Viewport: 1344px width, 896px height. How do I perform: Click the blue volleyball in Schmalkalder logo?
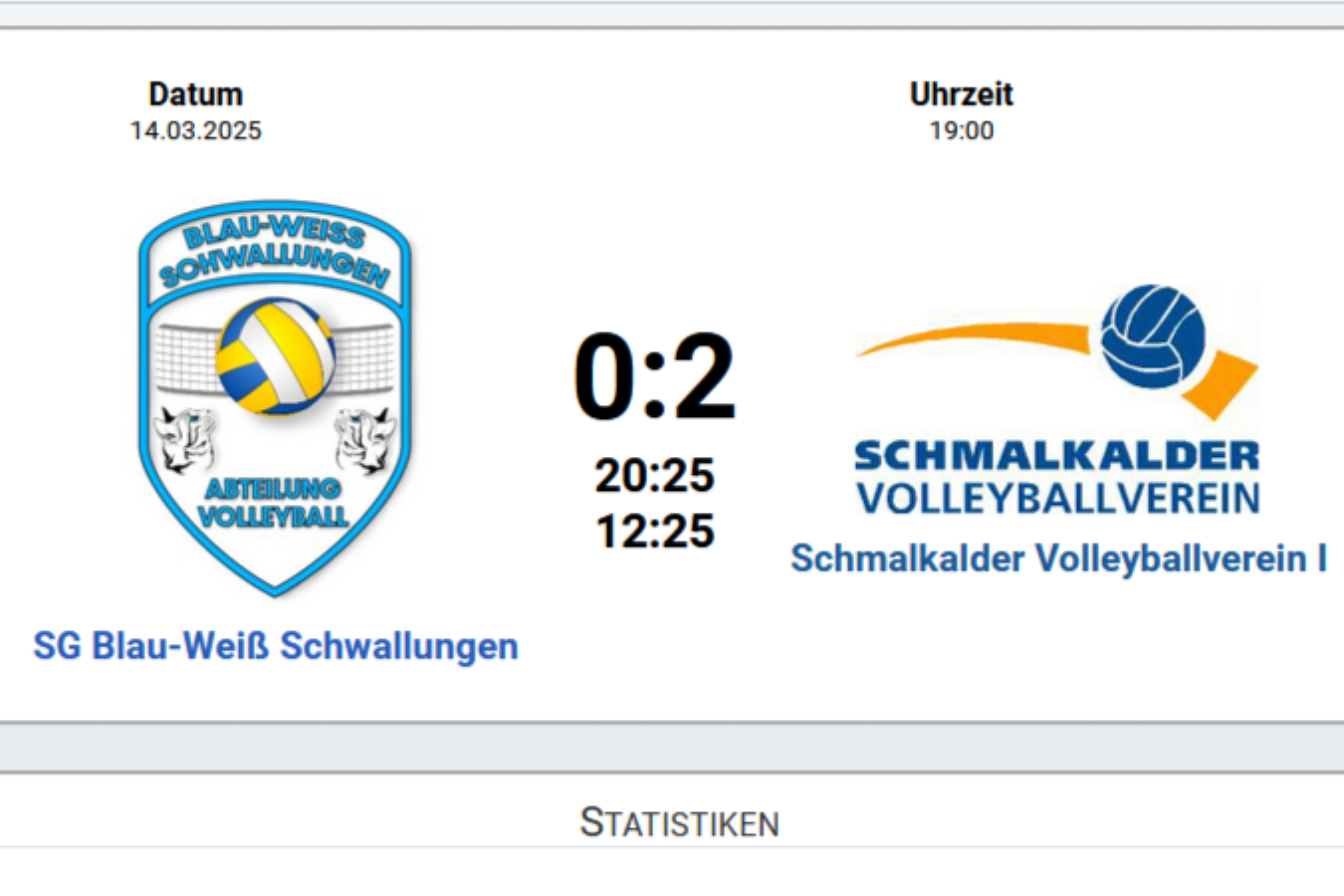click(1153, 336)
